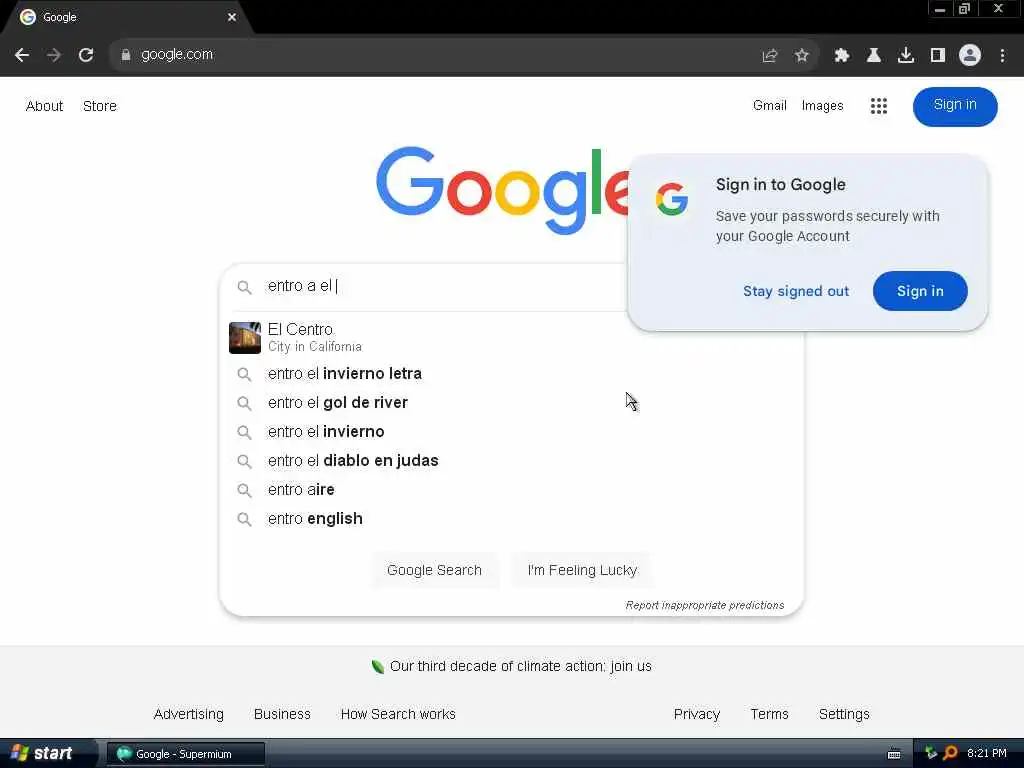Open the climate action join us link
1024x768 pixels.
point(520,666)
